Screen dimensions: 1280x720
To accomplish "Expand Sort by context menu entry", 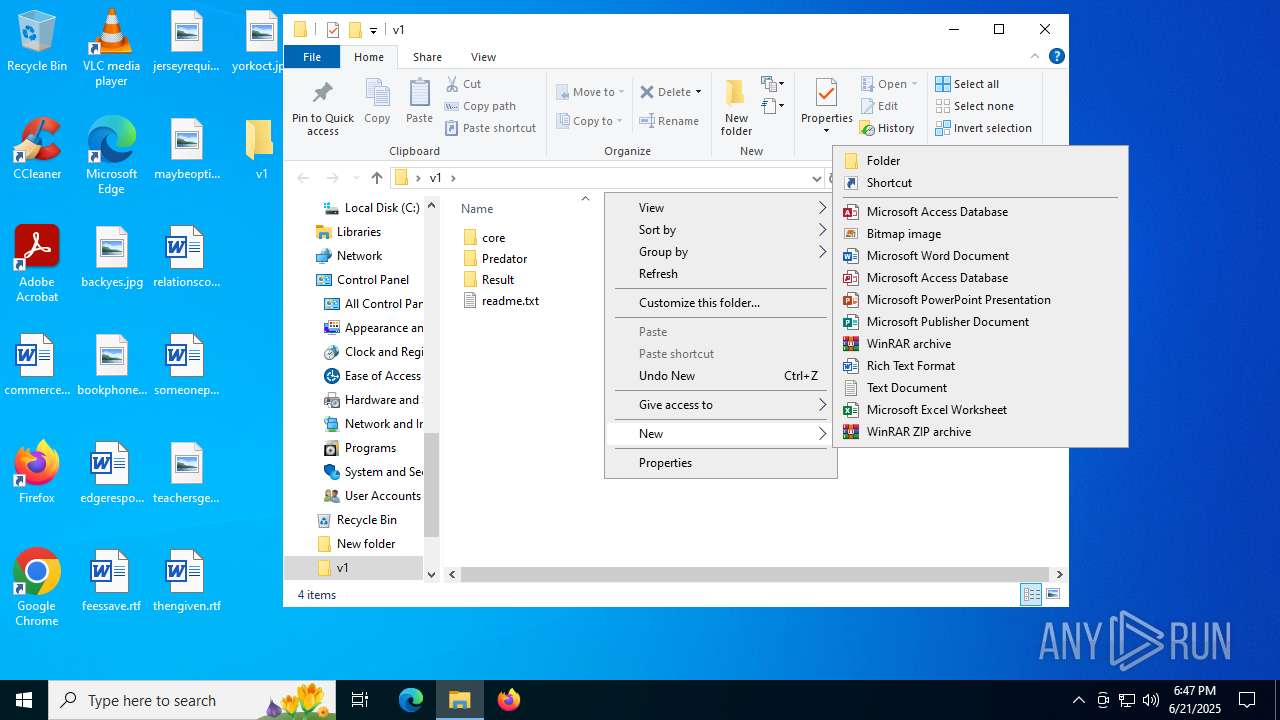I will [720, 230].
